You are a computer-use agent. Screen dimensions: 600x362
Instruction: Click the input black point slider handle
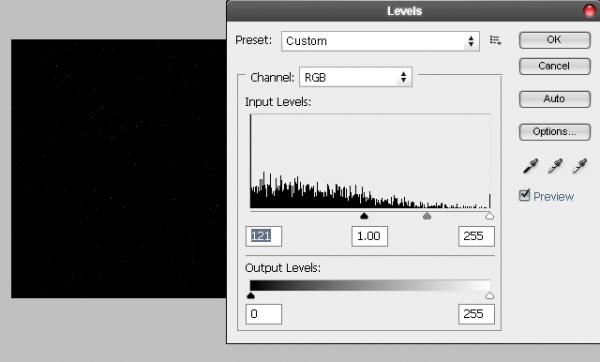364,216
